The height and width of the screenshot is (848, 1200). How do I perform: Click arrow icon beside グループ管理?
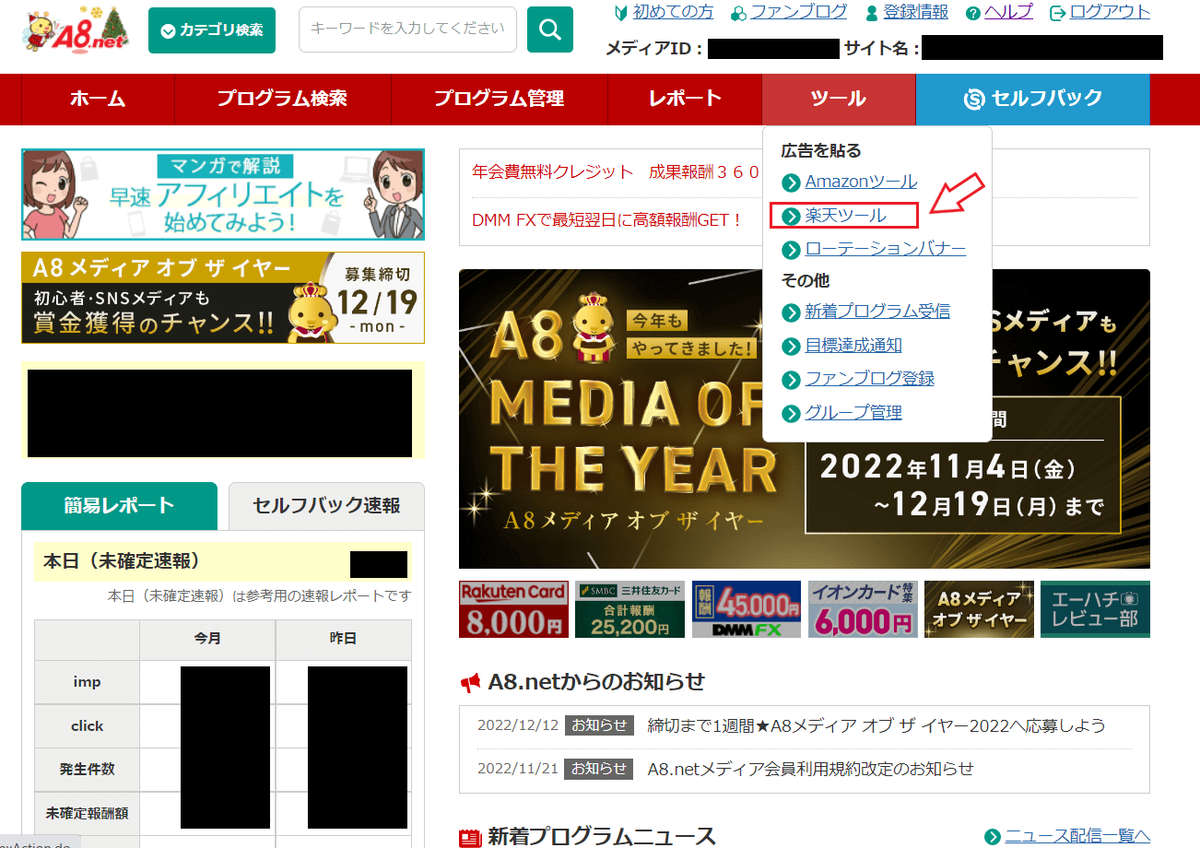(791, 413)
